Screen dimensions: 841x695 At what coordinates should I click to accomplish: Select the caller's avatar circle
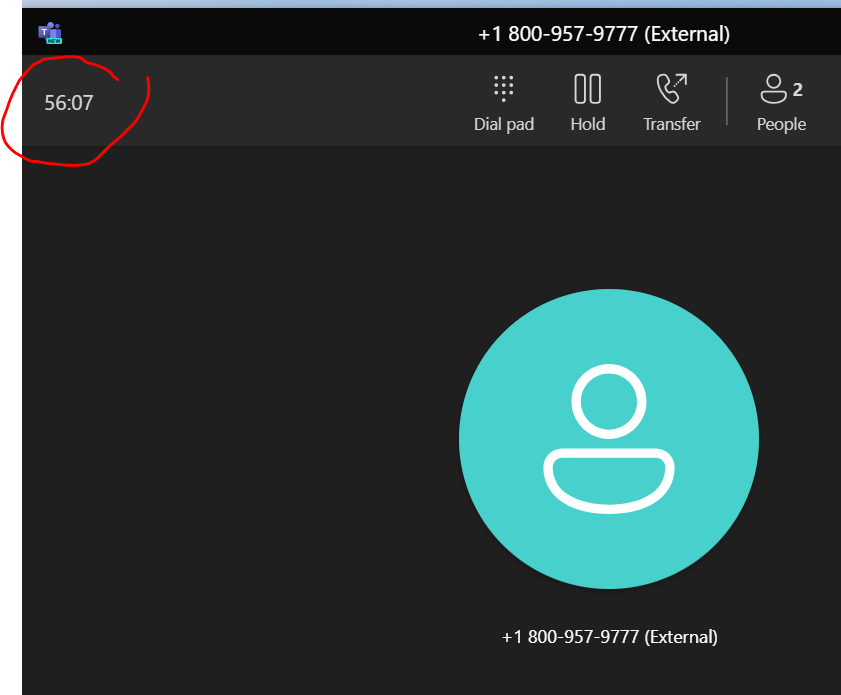click(x=609, y=440)
